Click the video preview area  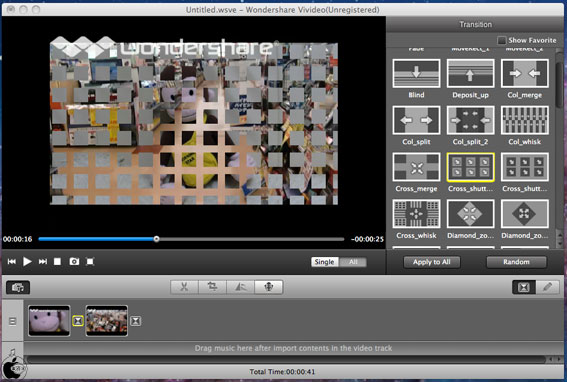[194, 123]
